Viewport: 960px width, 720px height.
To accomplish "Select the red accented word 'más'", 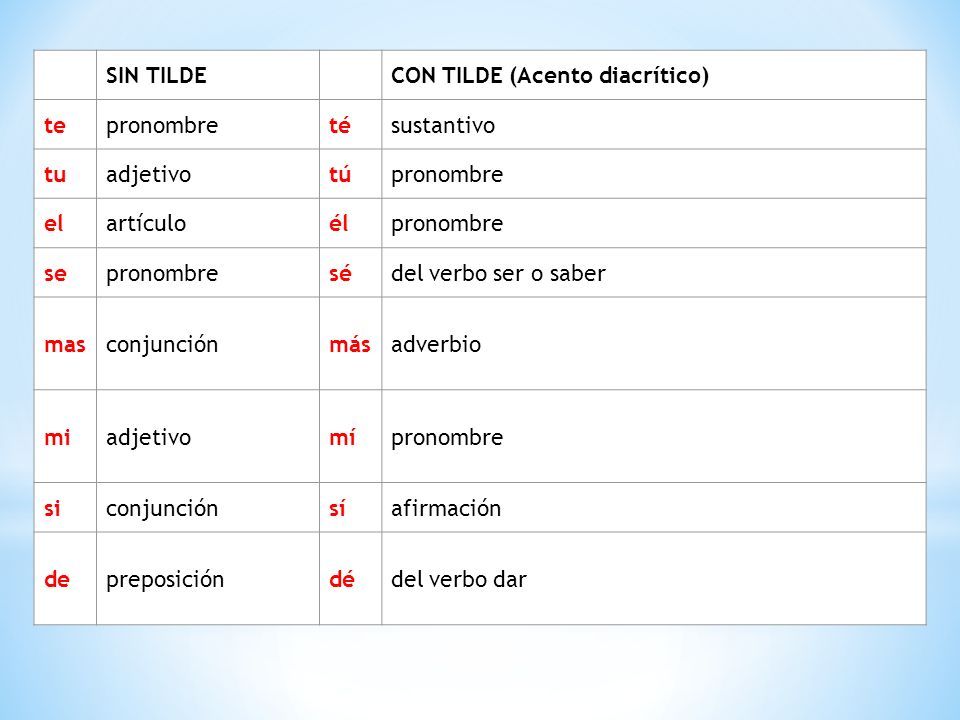I will coord(350,344).
